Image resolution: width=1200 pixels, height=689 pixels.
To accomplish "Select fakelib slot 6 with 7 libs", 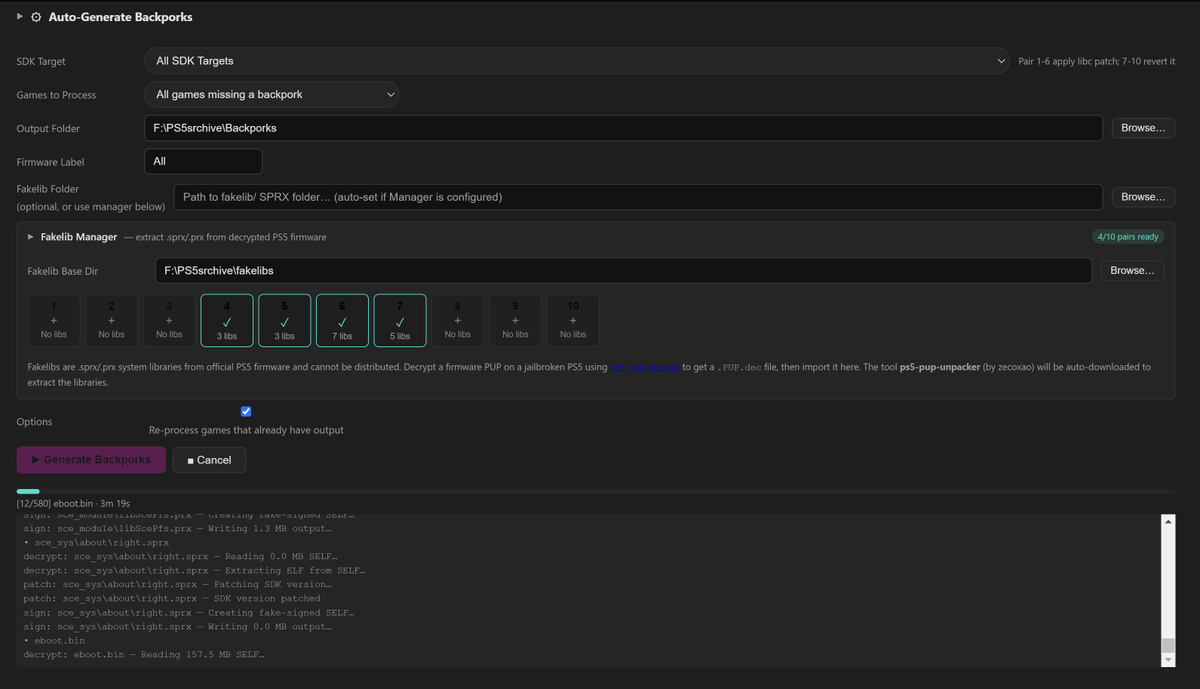I will coord(342,320).
